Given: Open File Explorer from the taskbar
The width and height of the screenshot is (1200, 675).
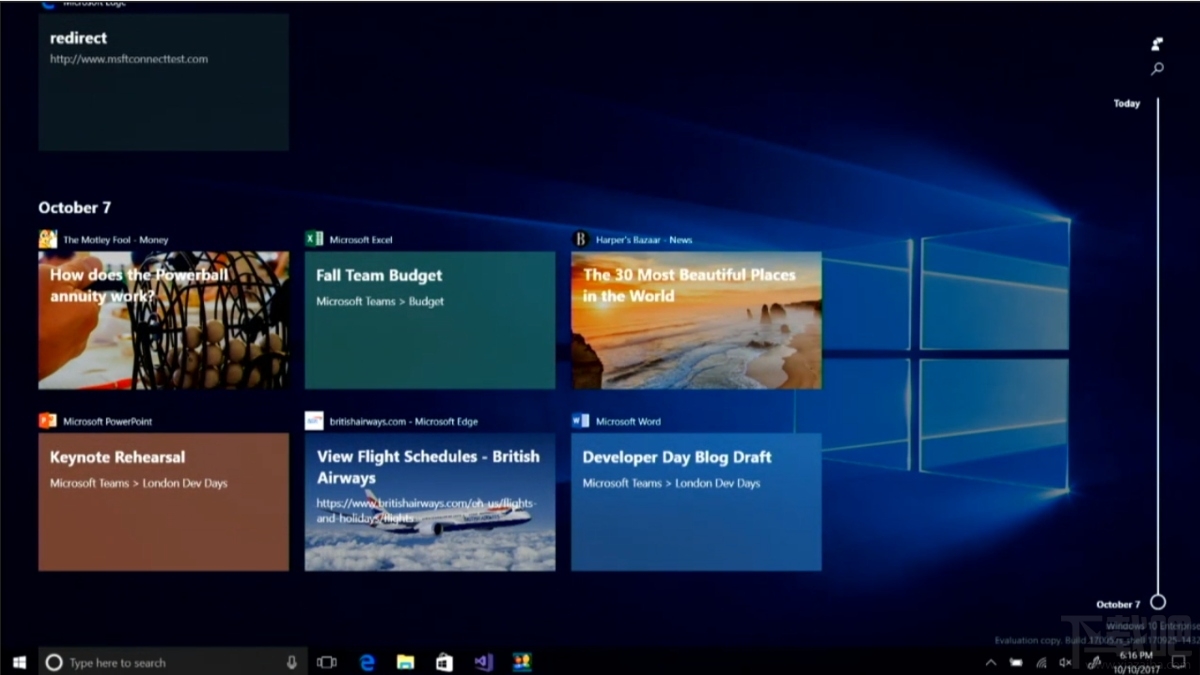Looking at the screenshot, I should pyautogui.click(x=404, y=661).
